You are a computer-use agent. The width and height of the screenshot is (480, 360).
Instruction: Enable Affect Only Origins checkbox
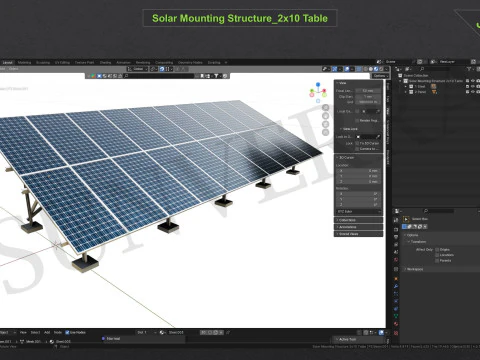tap(437, 249)
